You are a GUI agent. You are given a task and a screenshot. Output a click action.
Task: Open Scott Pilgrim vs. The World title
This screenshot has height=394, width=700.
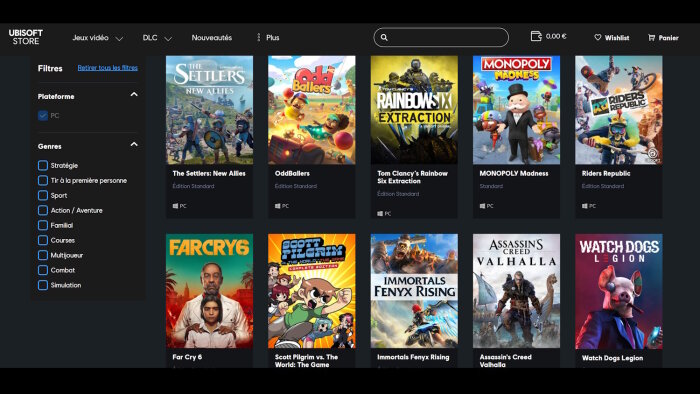(306, 361)
